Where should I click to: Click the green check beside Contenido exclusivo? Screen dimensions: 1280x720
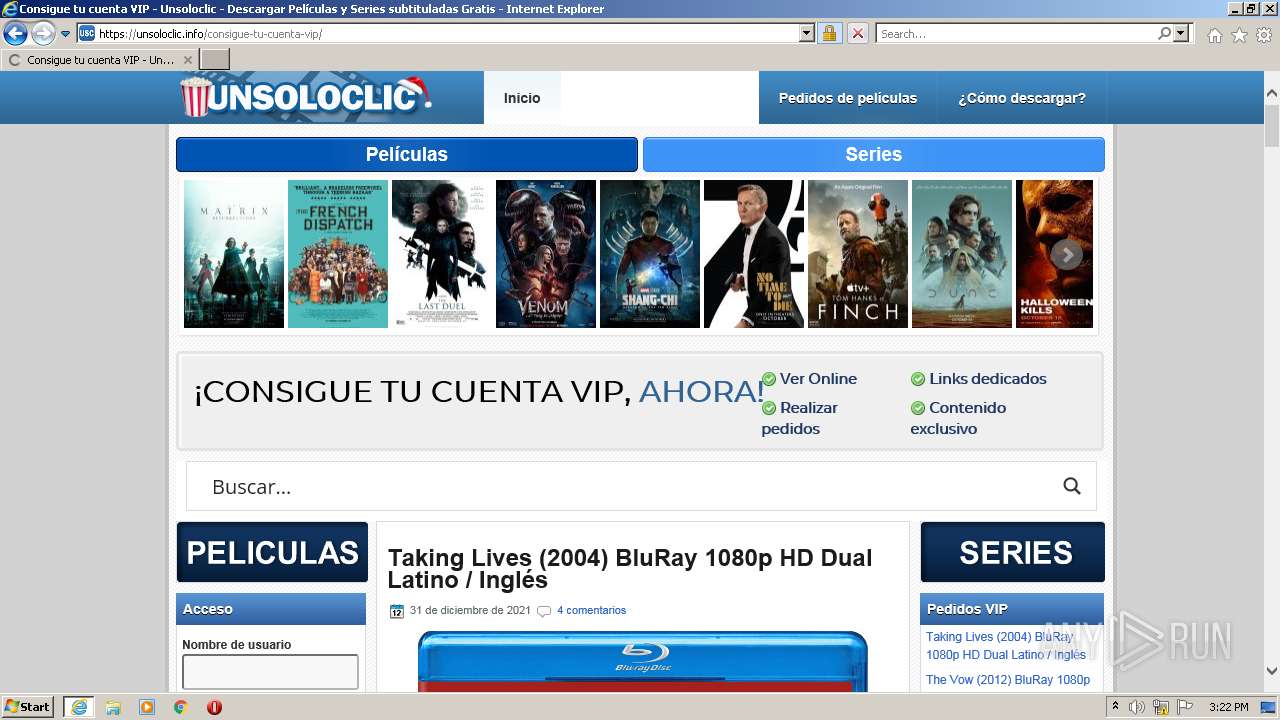click(x=918, y=408)
